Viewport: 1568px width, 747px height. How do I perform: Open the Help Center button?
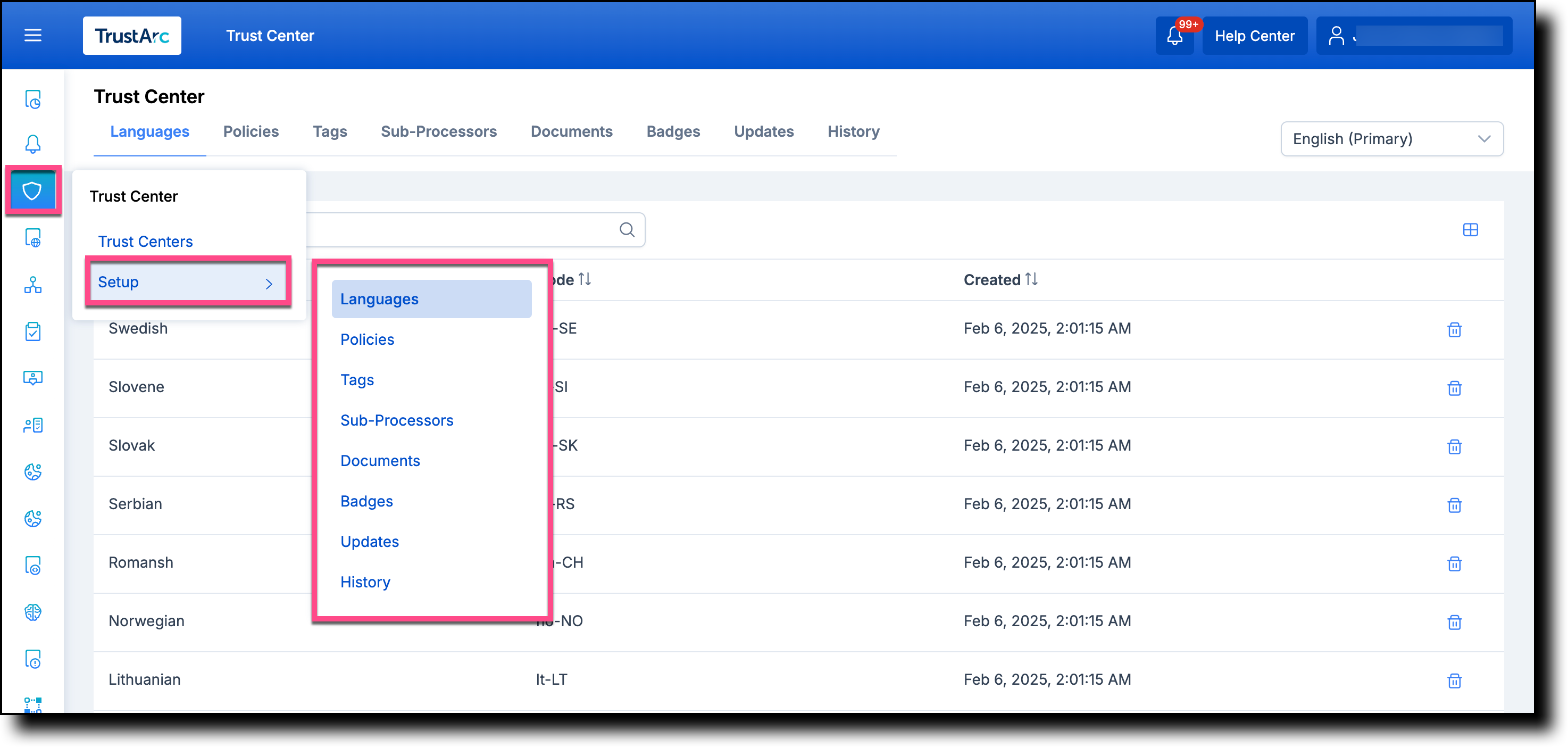[1255, 35]
